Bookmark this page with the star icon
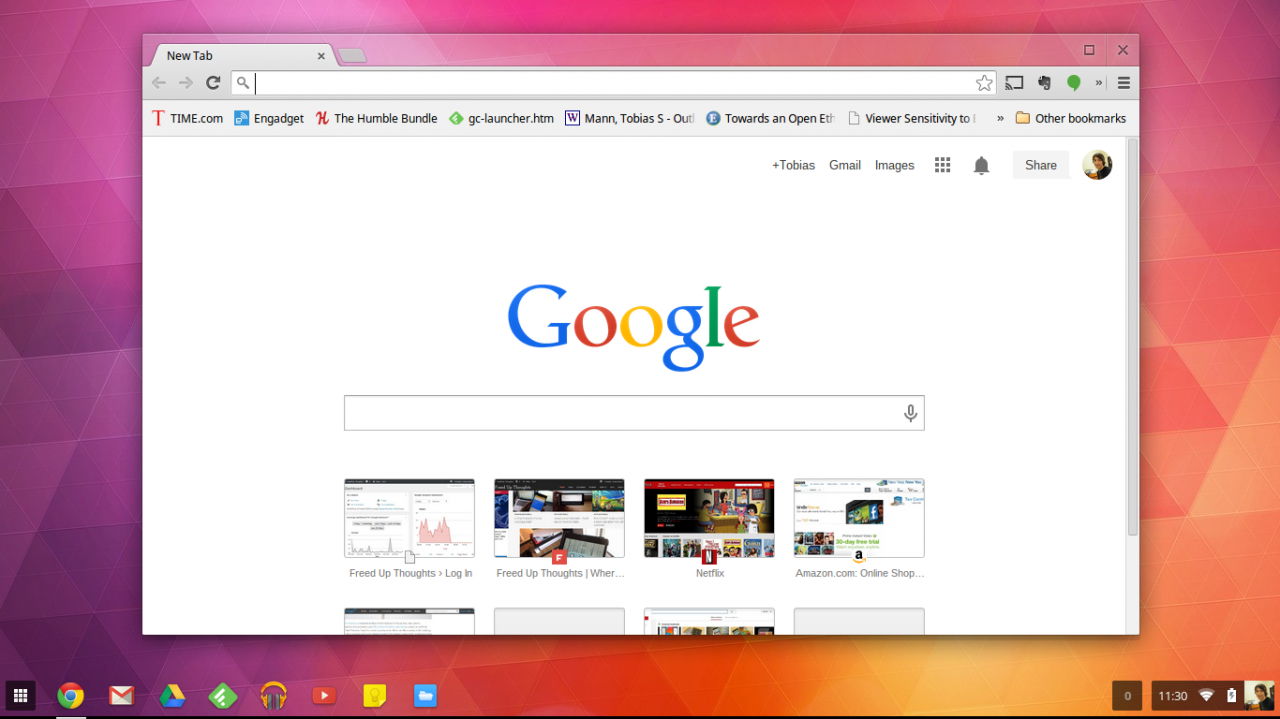Viewport: 1280px width, 719px height. (984, 83)
